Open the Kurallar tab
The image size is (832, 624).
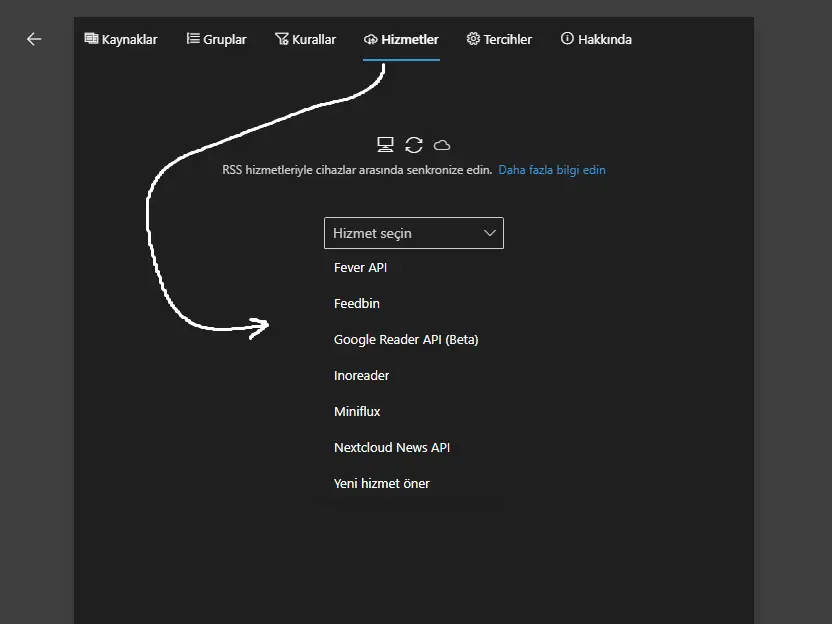click(x=306, y=39)
